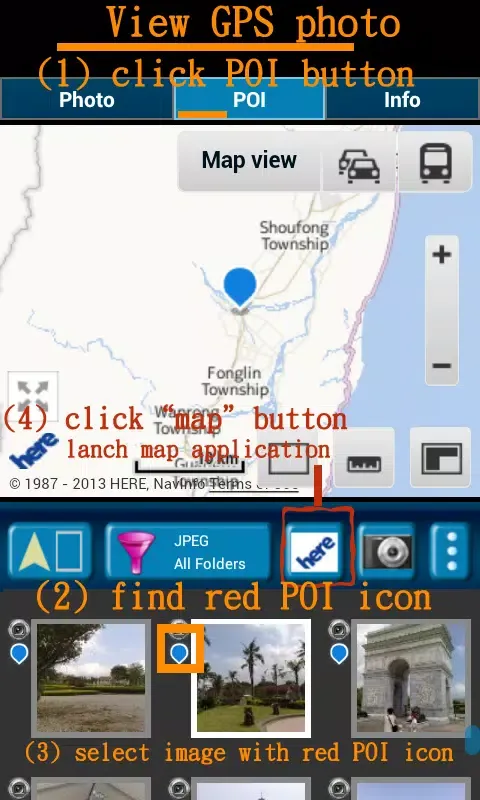Image resolution: width=480 pixels, height=800 pixels.
Task: Toggle navigation arrow view mode
Action: click(x=50, y=552)
